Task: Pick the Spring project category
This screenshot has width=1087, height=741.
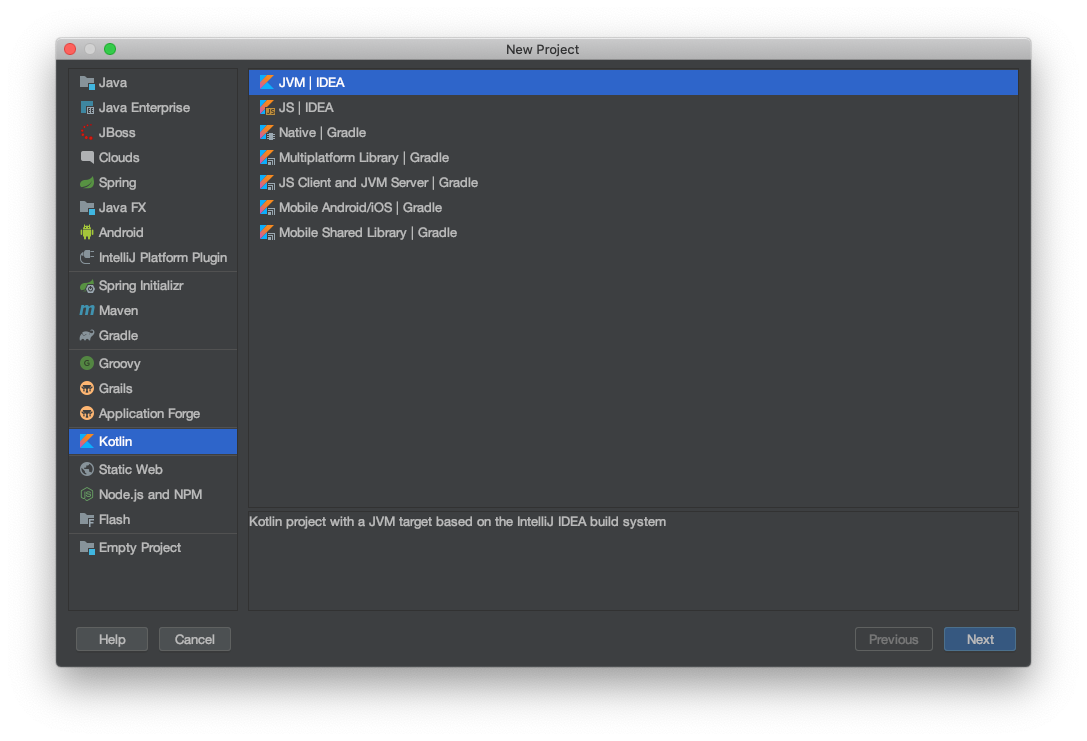Action: click(x=153, y=182)
